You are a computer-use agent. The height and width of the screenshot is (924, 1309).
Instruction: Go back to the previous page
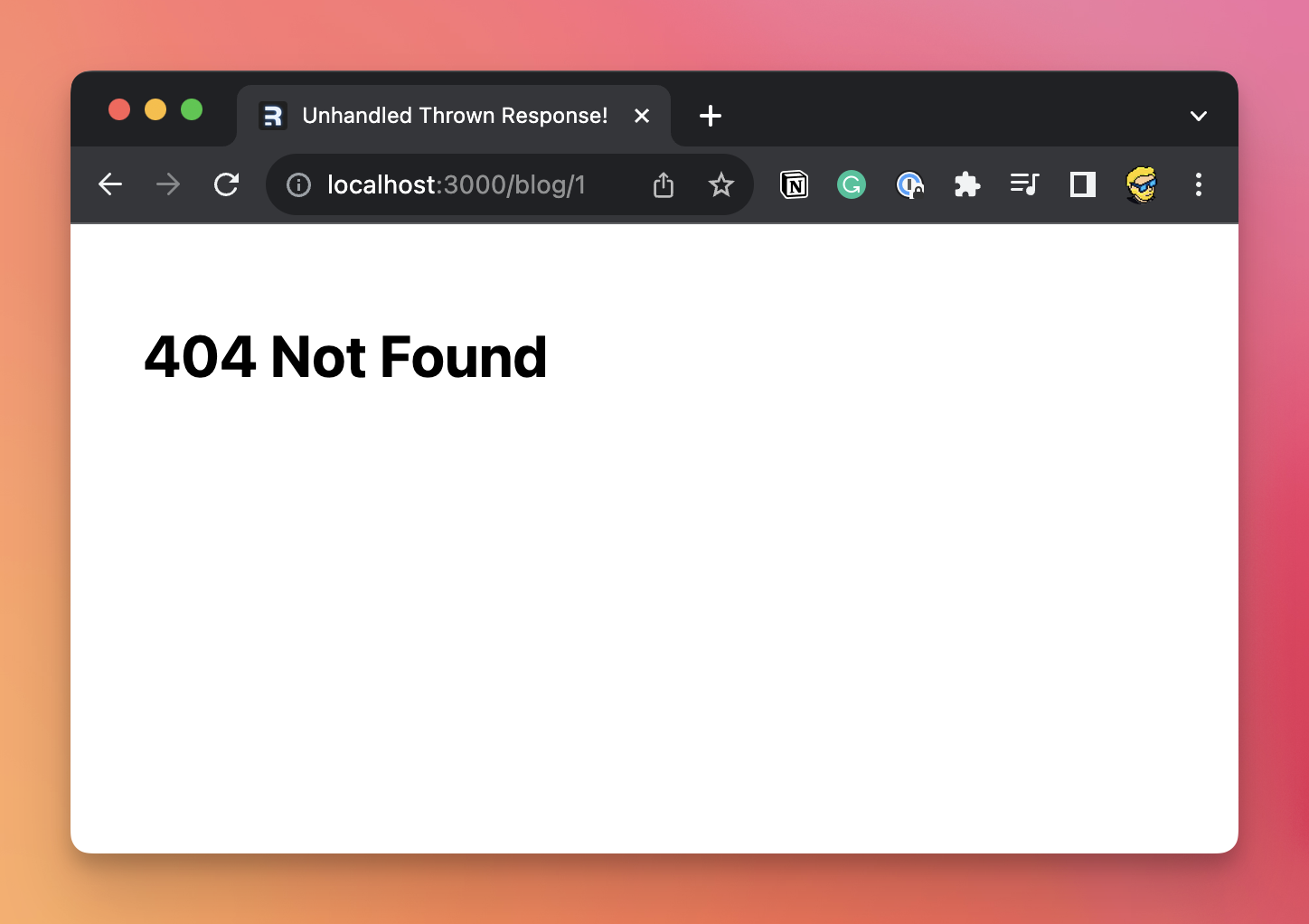tap(110, 184)
